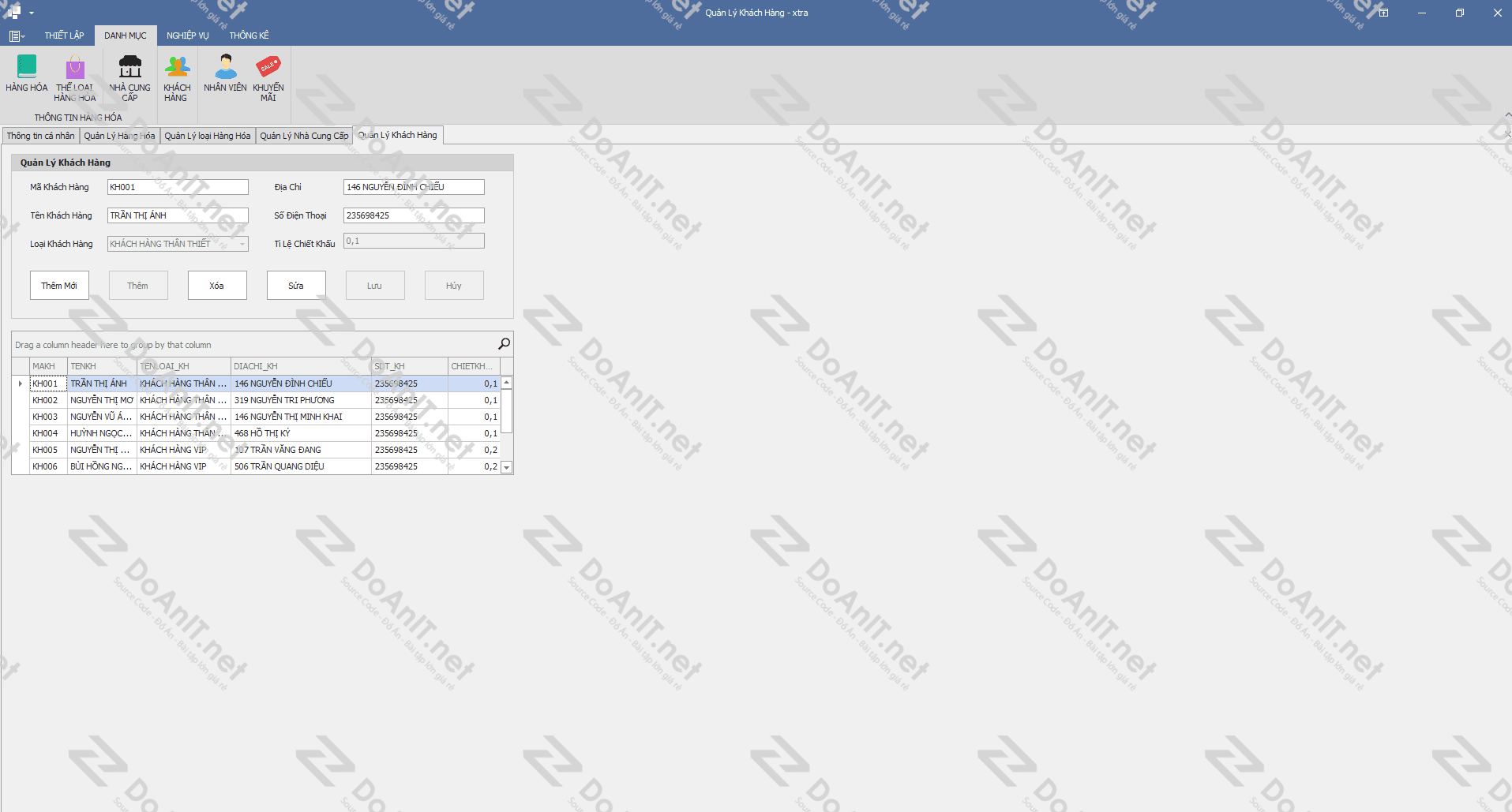Viewport: 1512px width, 812px height.
Task: Open the Nghiệp Vụ ribbon tab
Action: click(188, 36)
